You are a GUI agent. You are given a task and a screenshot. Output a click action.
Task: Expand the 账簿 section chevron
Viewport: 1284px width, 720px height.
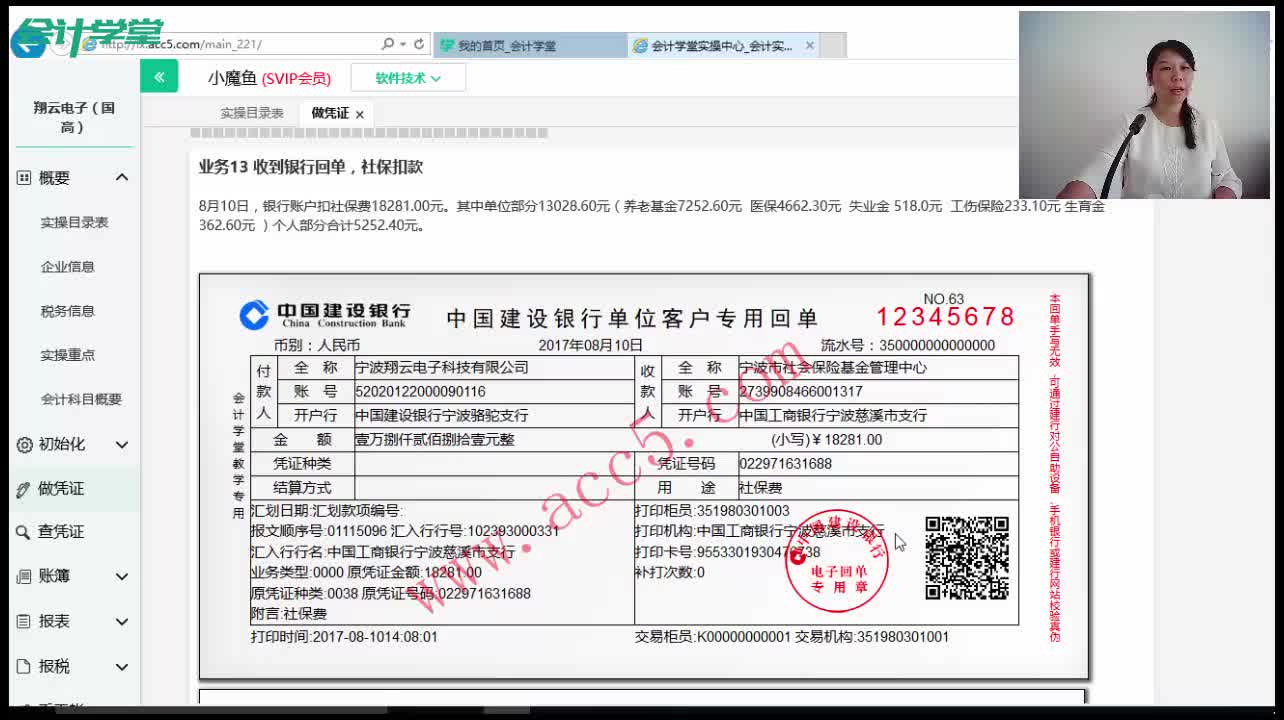(x=121, y=577)
